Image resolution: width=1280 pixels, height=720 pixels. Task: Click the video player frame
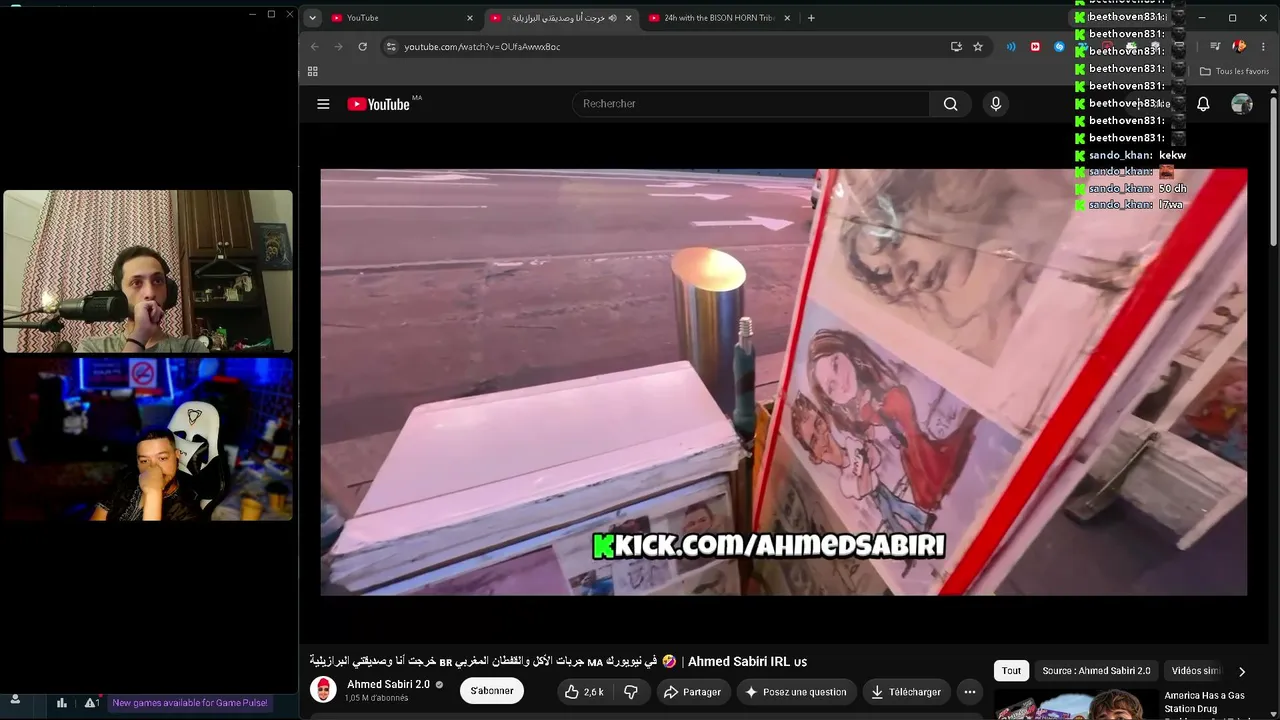point(784,382)
